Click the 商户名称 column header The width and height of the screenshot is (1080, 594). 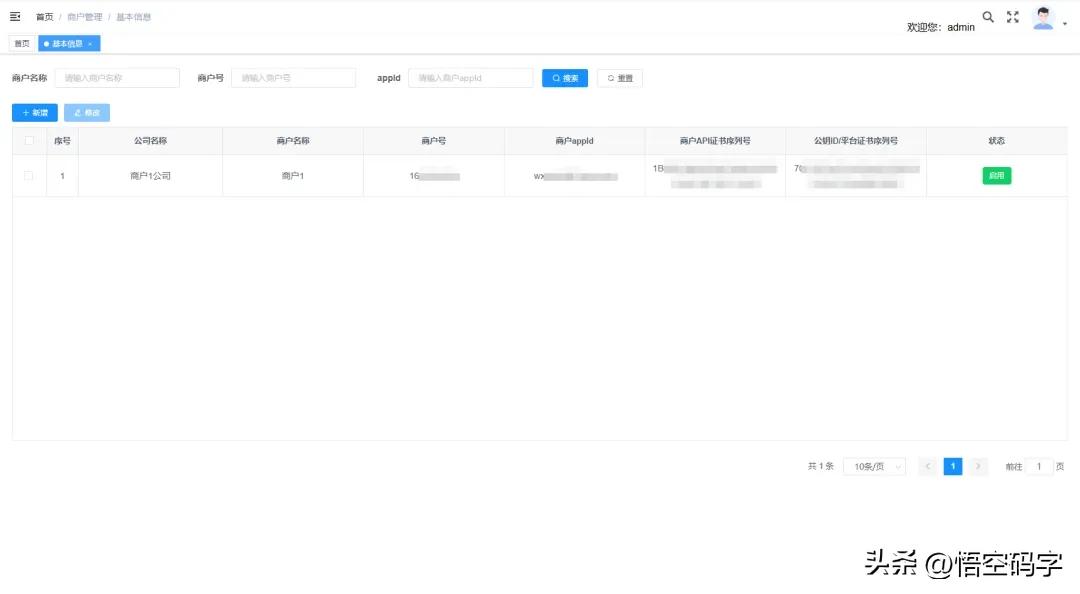(x=293, y=141)
